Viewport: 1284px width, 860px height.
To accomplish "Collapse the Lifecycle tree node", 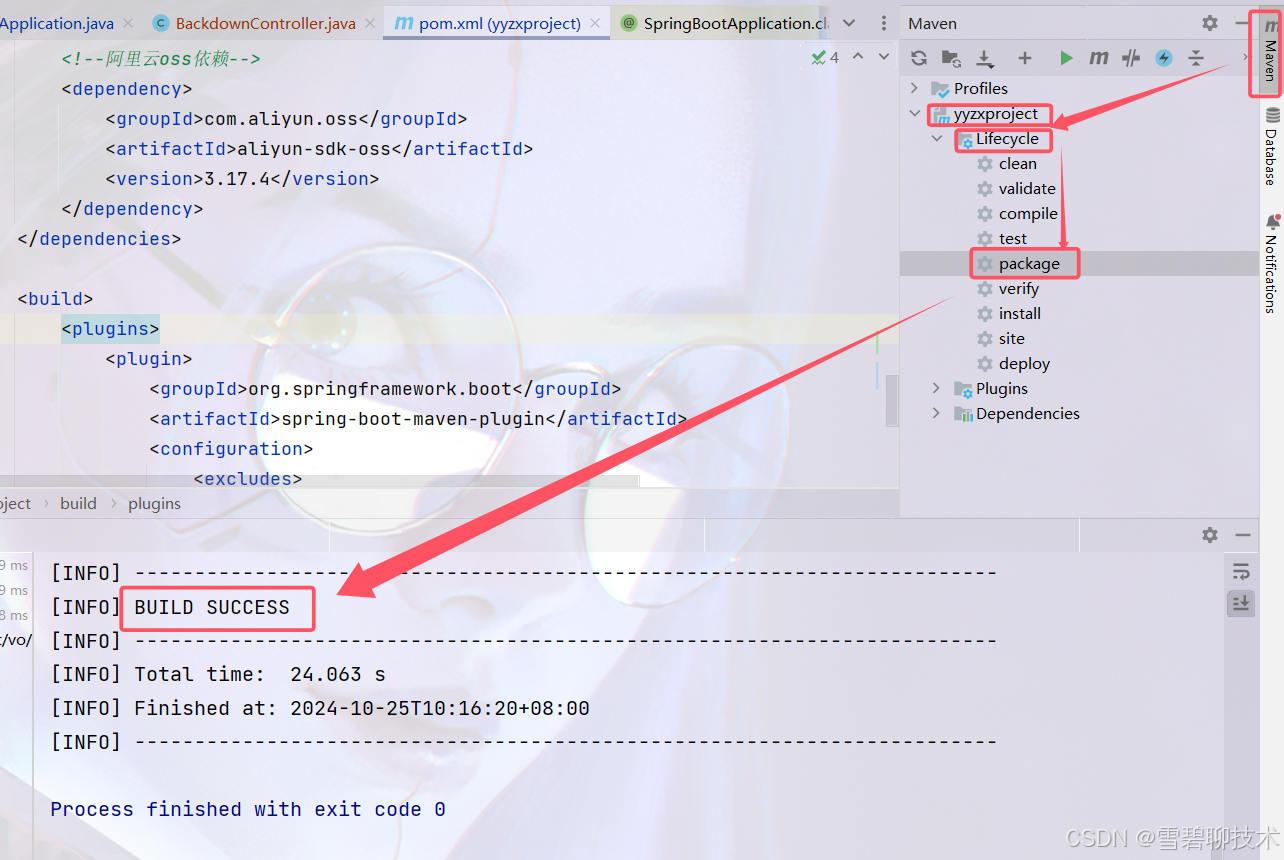I will pos(937,139).
